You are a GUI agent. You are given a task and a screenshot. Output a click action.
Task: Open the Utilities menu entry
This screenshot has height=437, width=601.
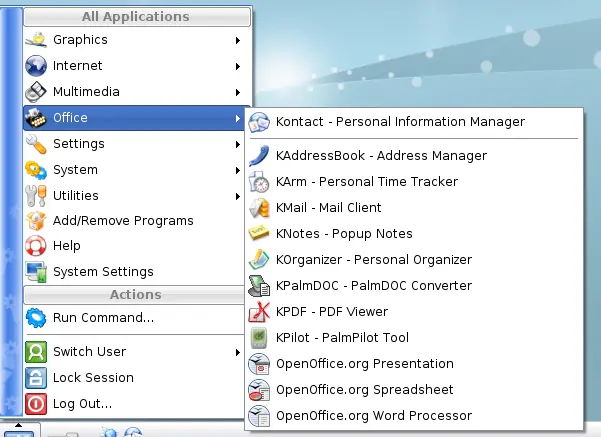click(134, 196)
